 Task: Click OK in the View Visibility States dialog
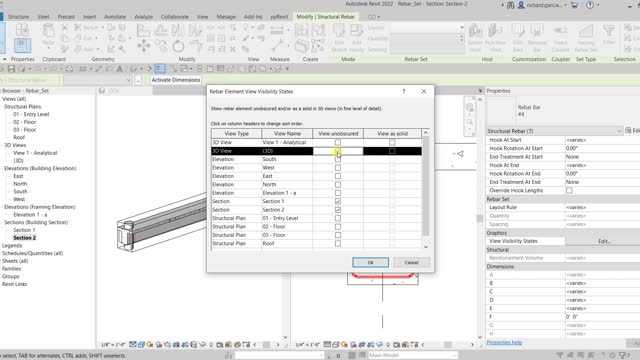(x=371, y=262)
